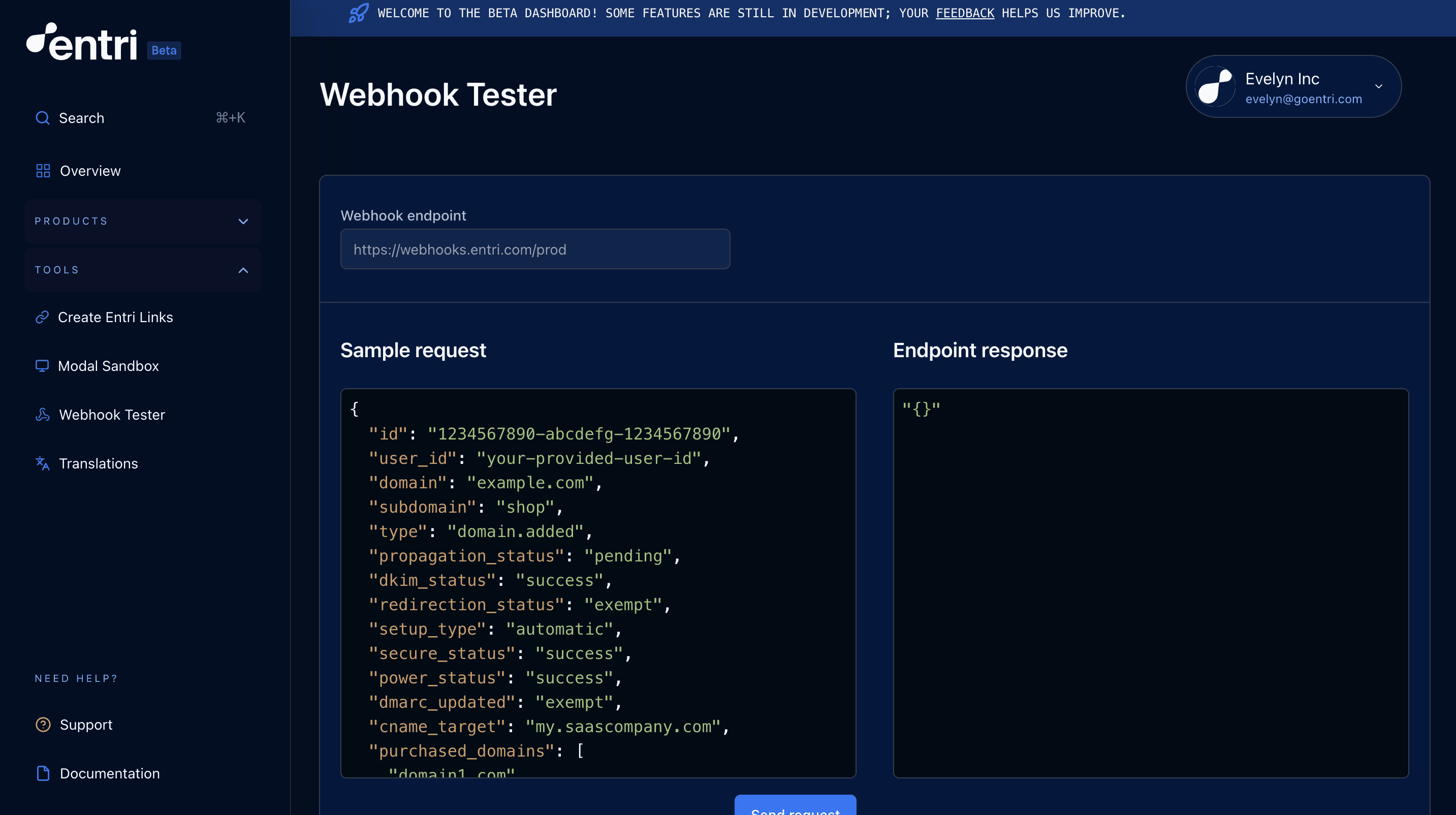Click the Create Entri Links chain icon
The width and height of the screenshot is (1456, 815).
click(42, 317)
